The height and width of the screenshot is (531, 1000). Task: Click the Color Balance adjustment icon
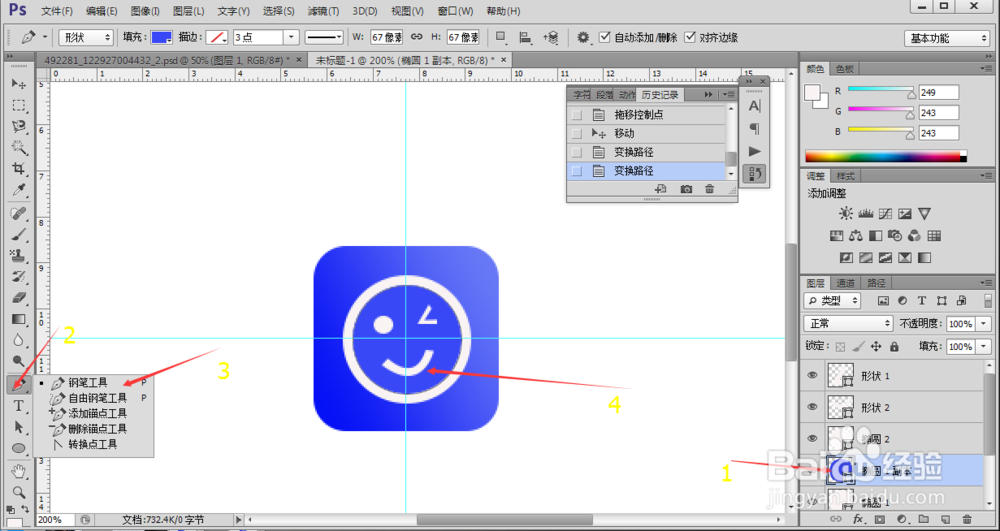tap(856, 236)
